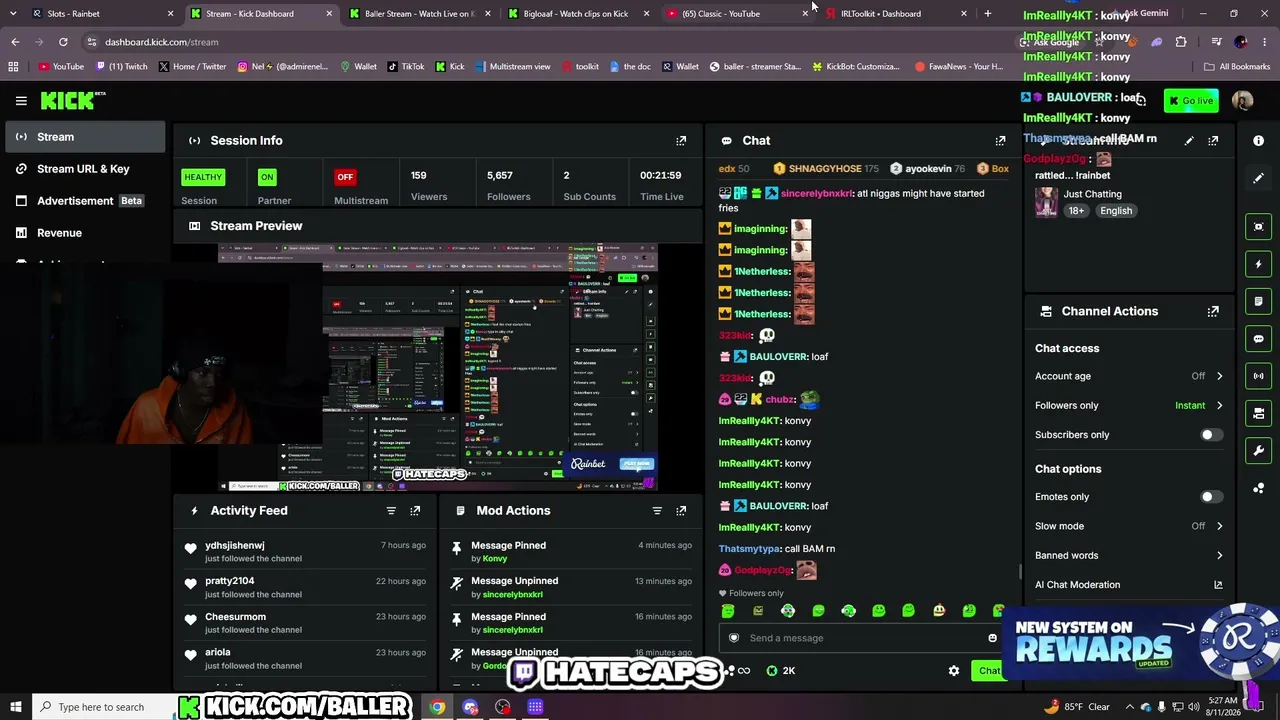Switch to the IRLToolkit Dashboard tab
1280x720 pixels.
[x=897, y=14]
